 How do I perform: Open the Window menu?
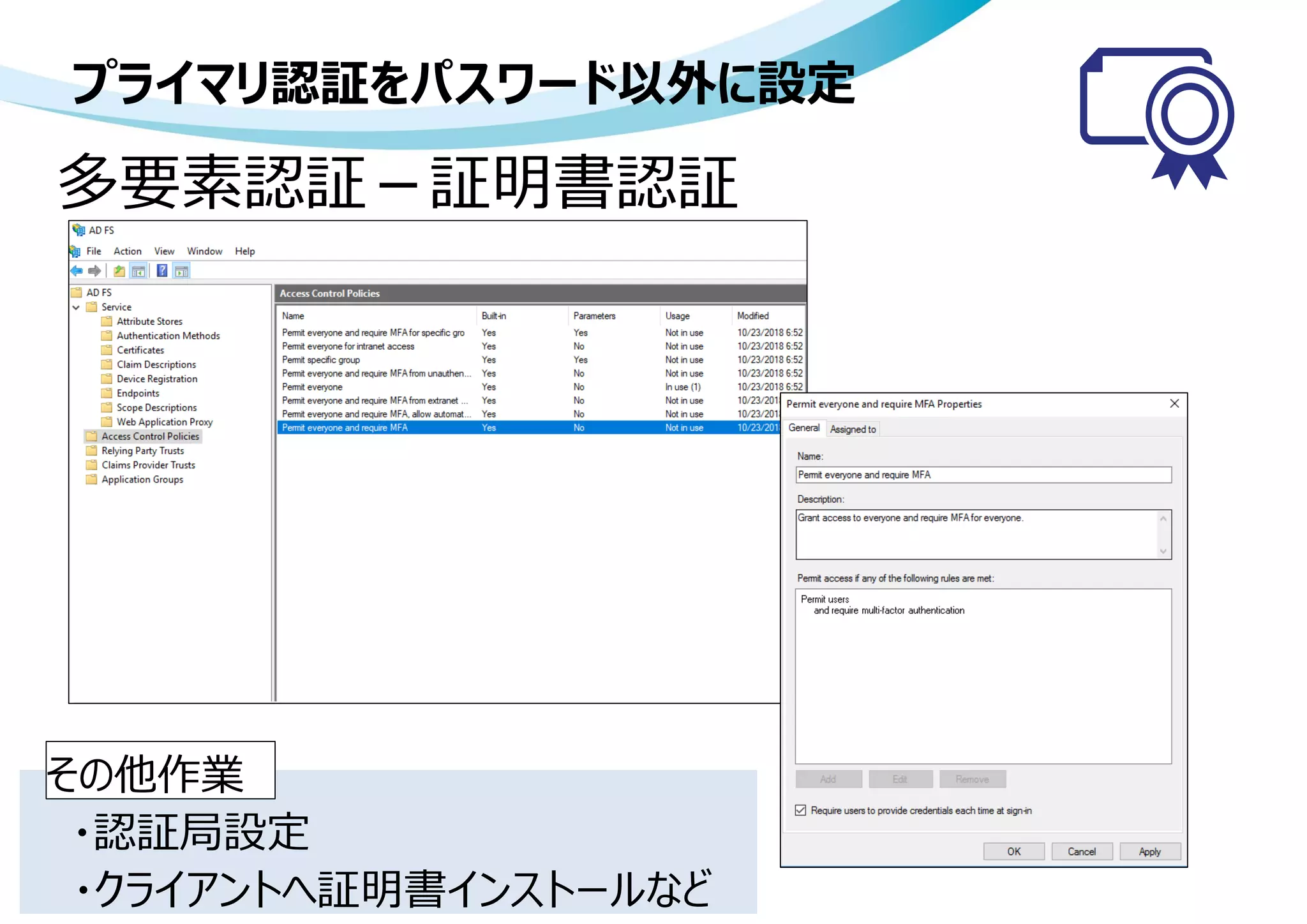click(204, 251)
